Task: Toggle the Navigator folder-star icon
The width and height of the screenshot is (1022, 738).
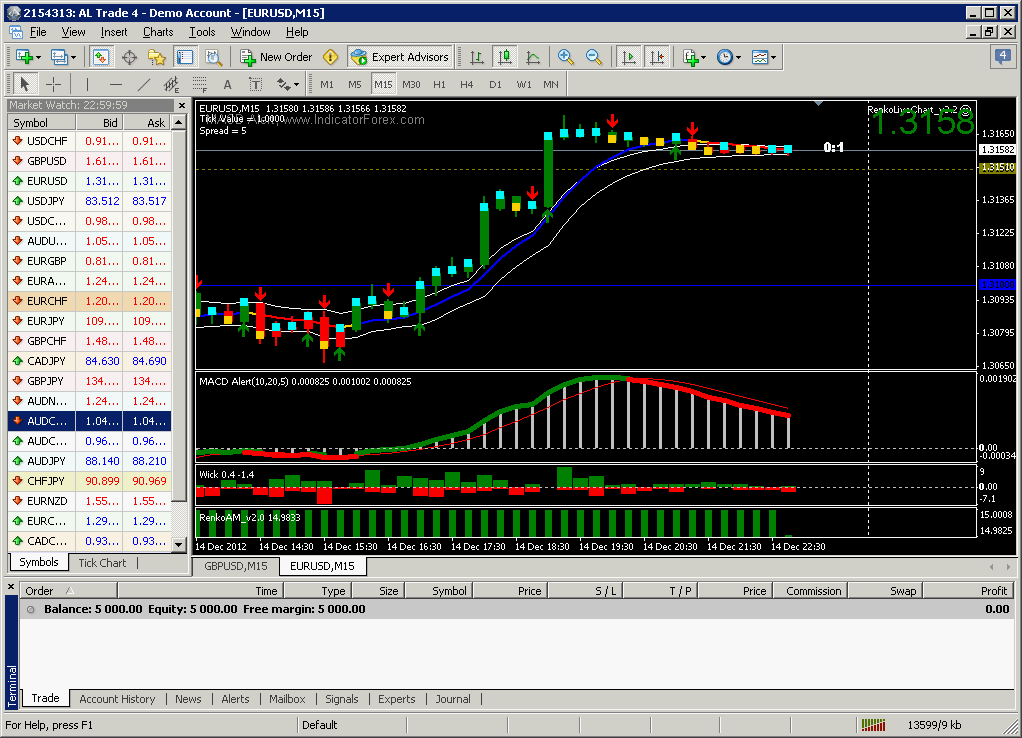Action: (x=157, y=57)
